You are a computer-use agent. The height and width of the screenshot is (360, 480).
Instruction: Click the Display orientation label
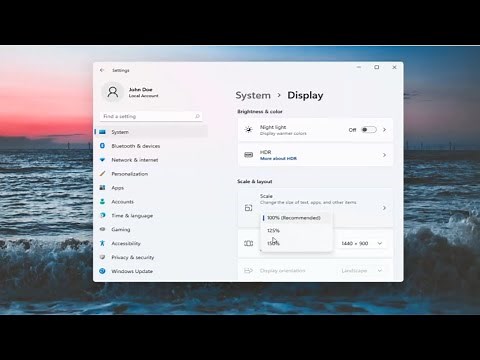pos(282,271)
